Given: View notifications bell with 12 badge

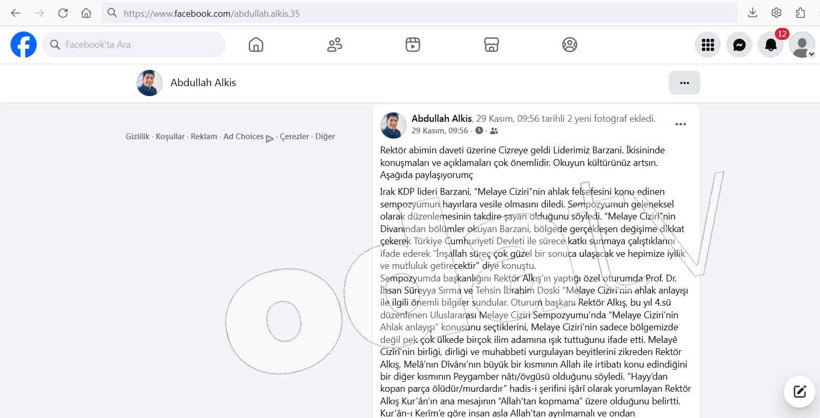Looking at the screenshot, I should click(x=771, y=45).
